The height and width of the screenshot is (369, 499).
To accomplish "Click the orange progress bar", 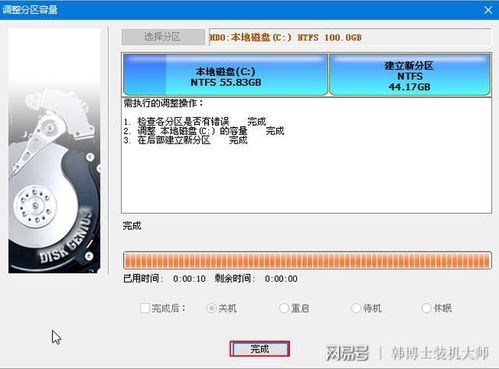I will tap(307, 260).
